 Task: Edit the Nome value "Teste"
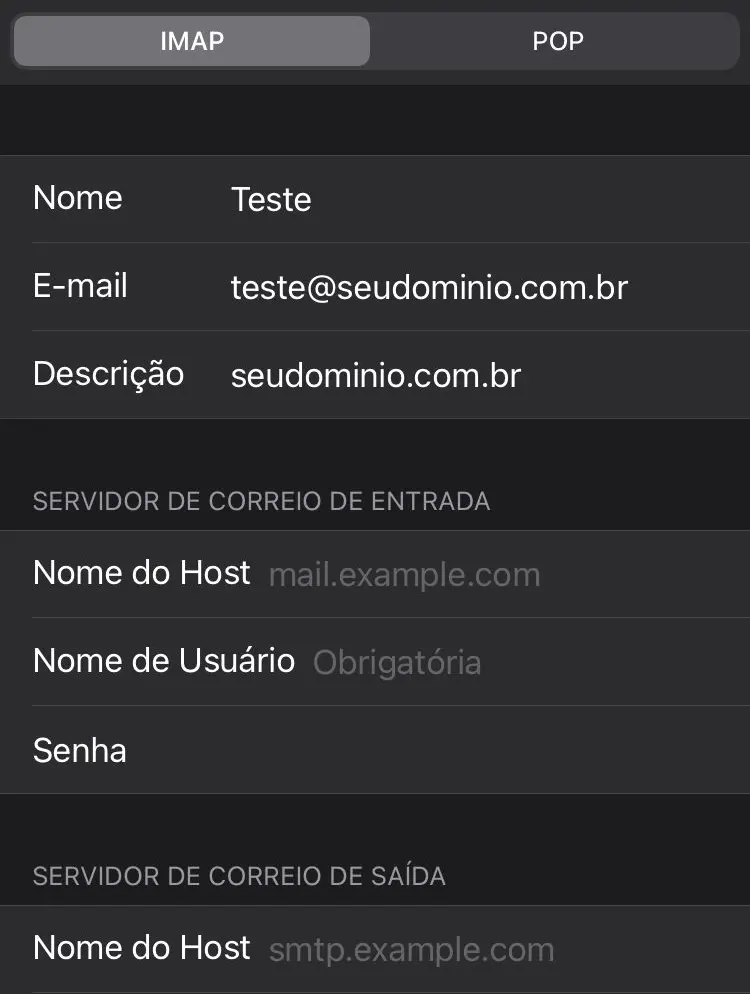coord(271,199)
